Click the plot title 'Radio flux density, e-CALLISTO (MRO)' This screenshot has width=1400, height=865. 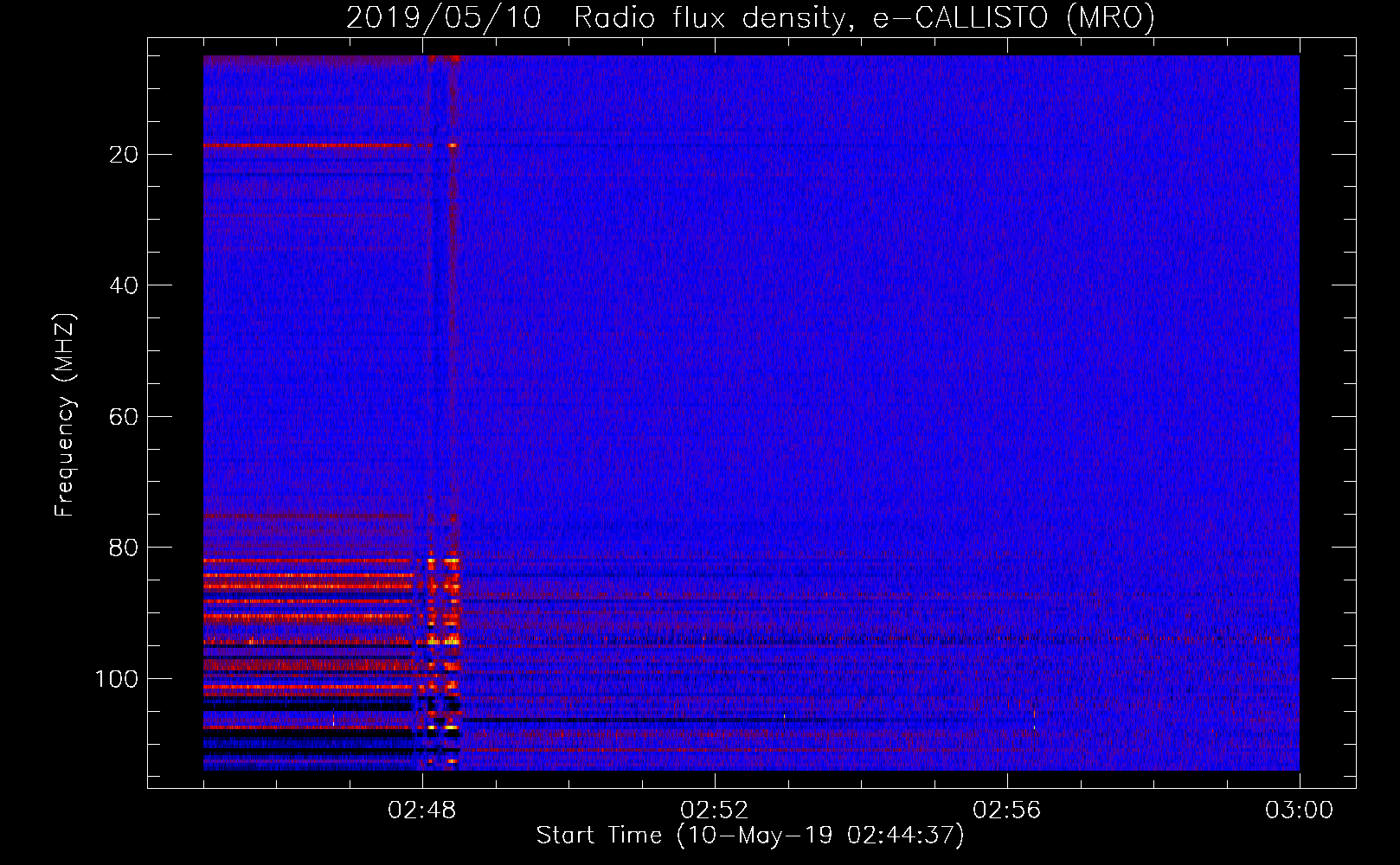click(864, 17)
